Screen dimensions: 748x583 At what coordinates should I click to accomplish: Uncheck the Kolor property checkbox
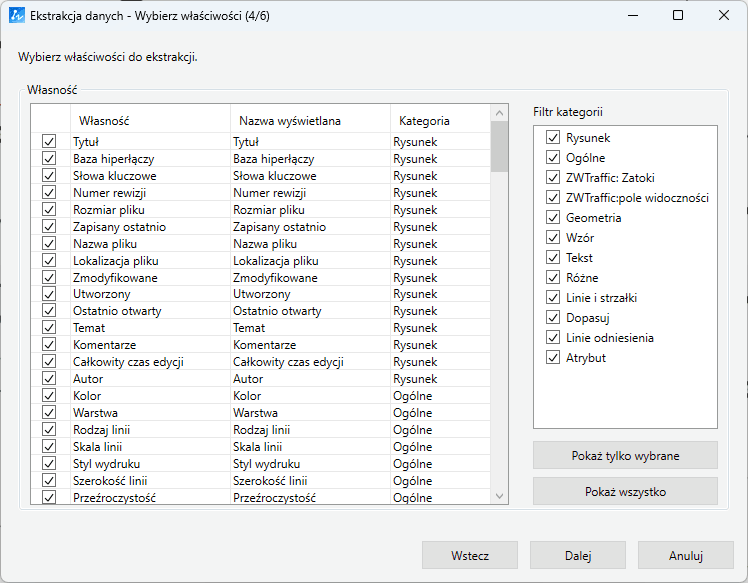(x=49, y=396)
